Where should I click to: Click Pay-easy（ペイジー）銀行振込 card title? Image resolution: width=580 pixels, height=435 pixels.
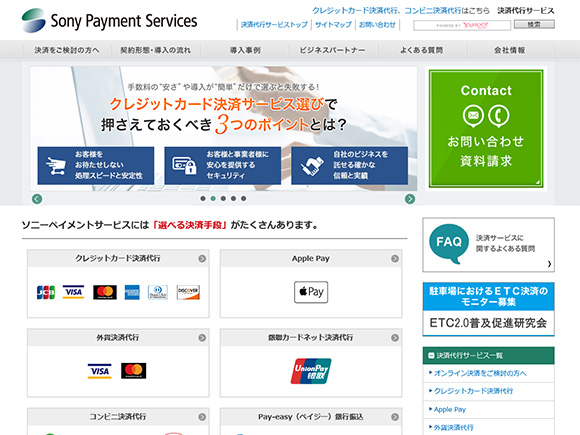pos(311,417)
